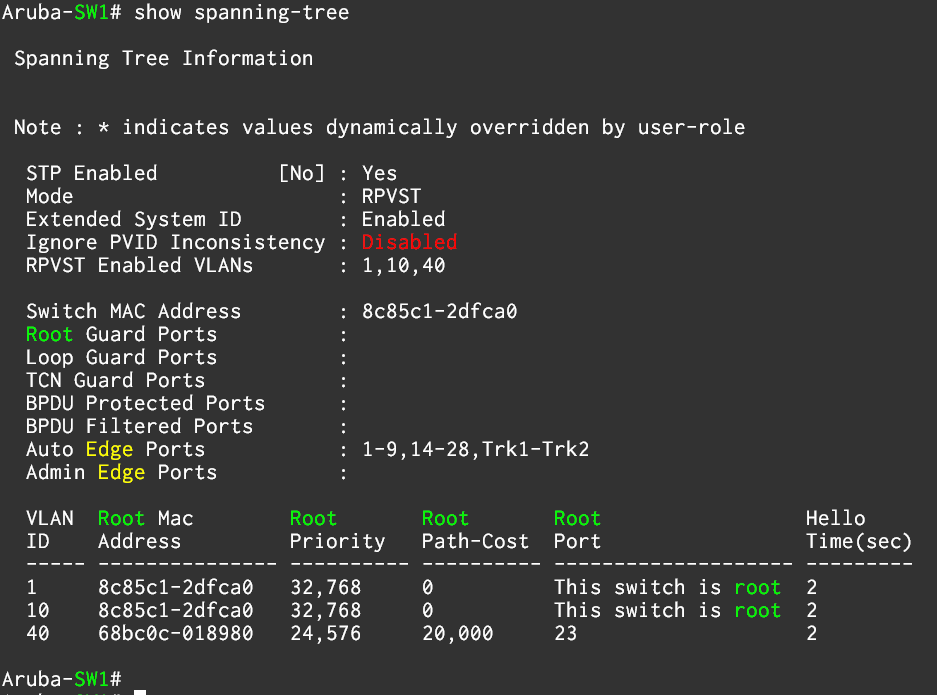The image size is (937, 695).
Task: Click the red 'Disabled' PVID Inconsistency value
Action: [x=409, y=242]
